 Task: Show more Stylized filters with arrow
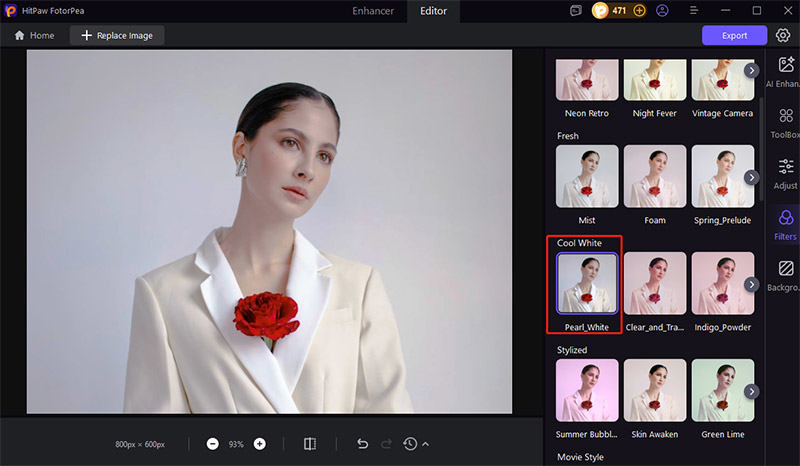[x=751, y=391]
